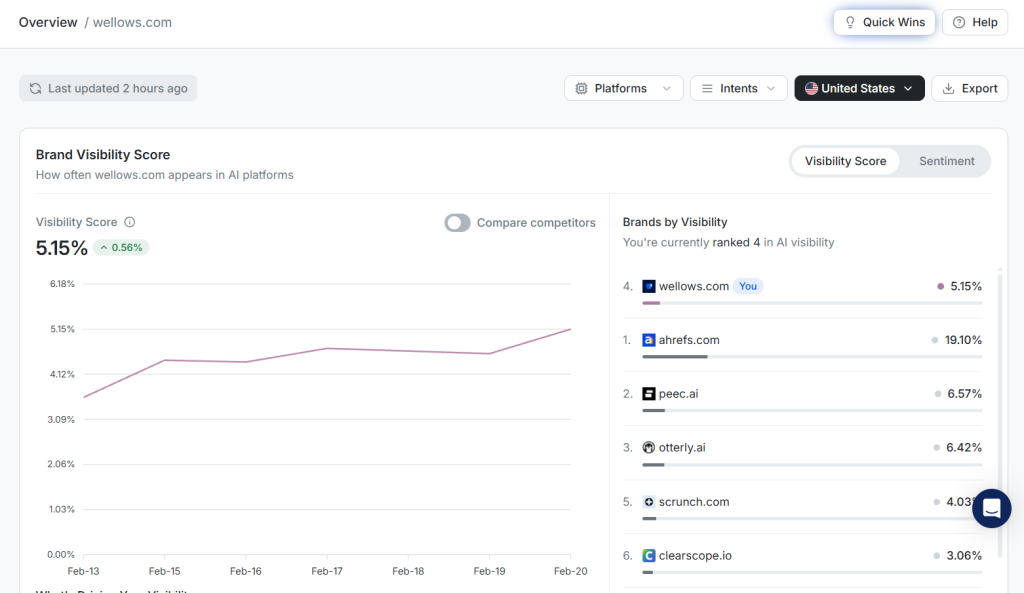Click the refresh icon beside Last updated
The image size is (1024, 593).
coord(35,89)
